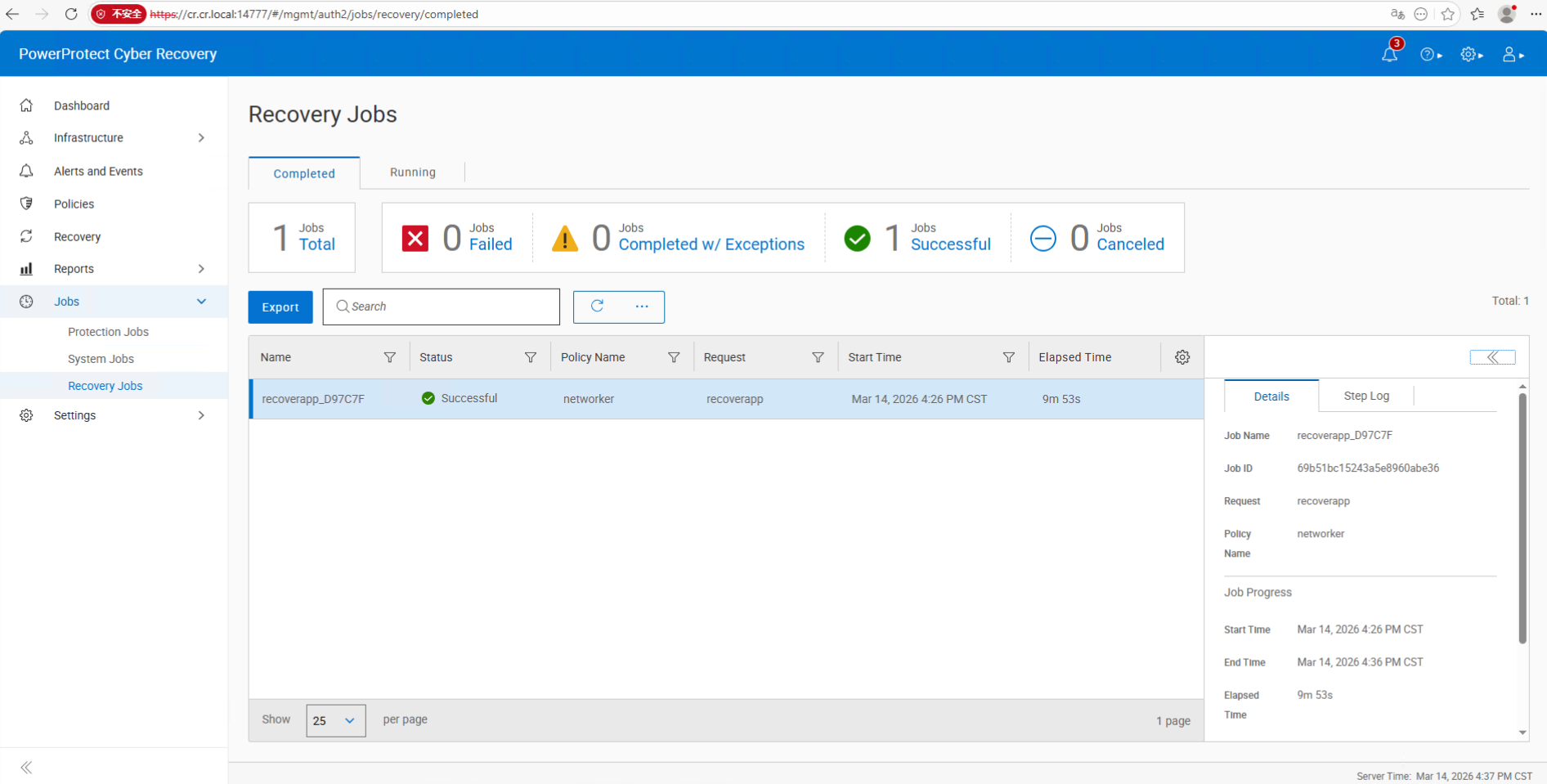The height and width of the screenshot is (784, 1547).
Task: Open the table column settings gear
Action: pyautogui.click(x=1182, y=357)
